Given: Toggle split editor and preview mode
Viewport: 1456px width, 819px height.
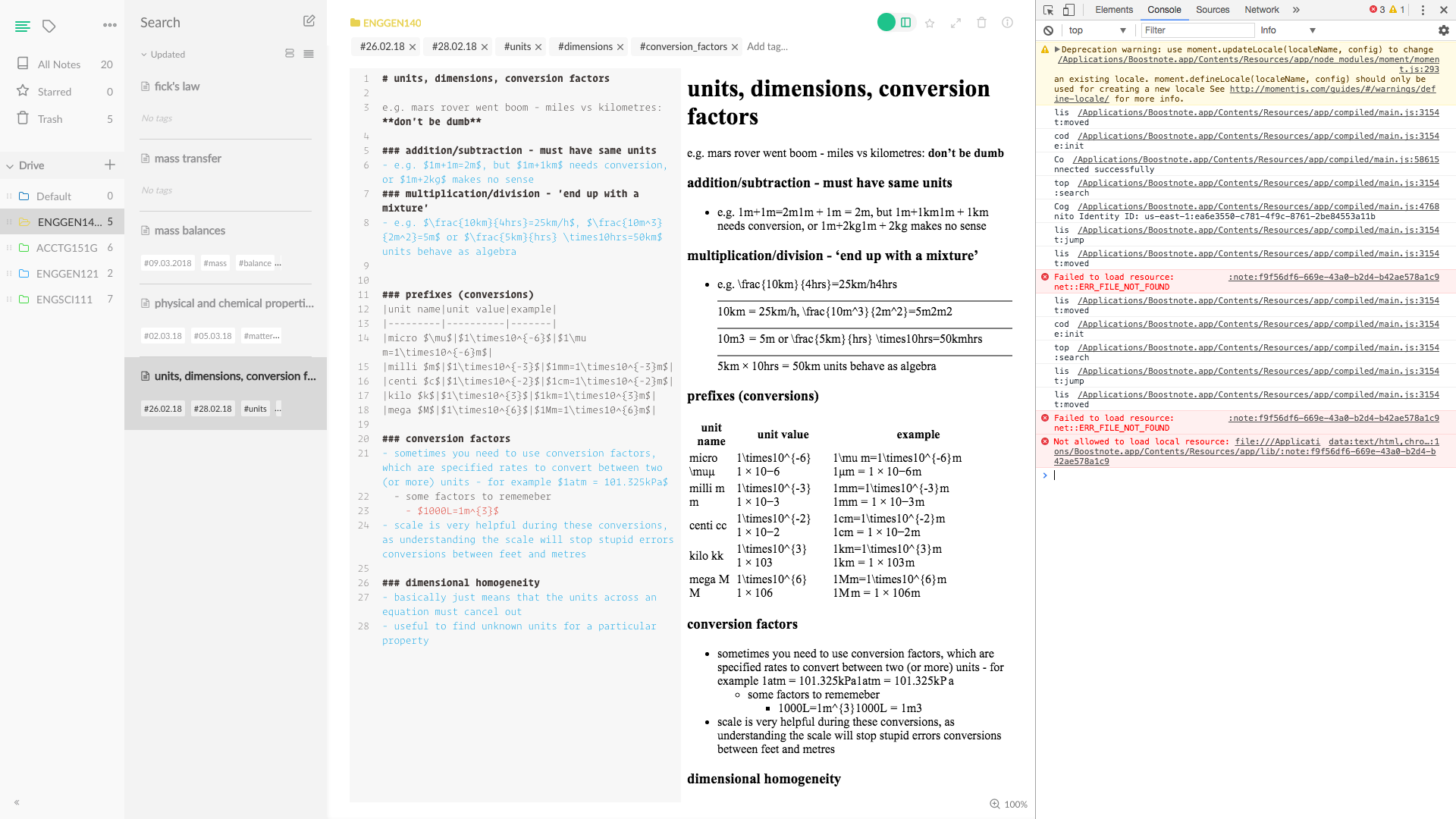Looking at the screenshot, I should point(905,22).
